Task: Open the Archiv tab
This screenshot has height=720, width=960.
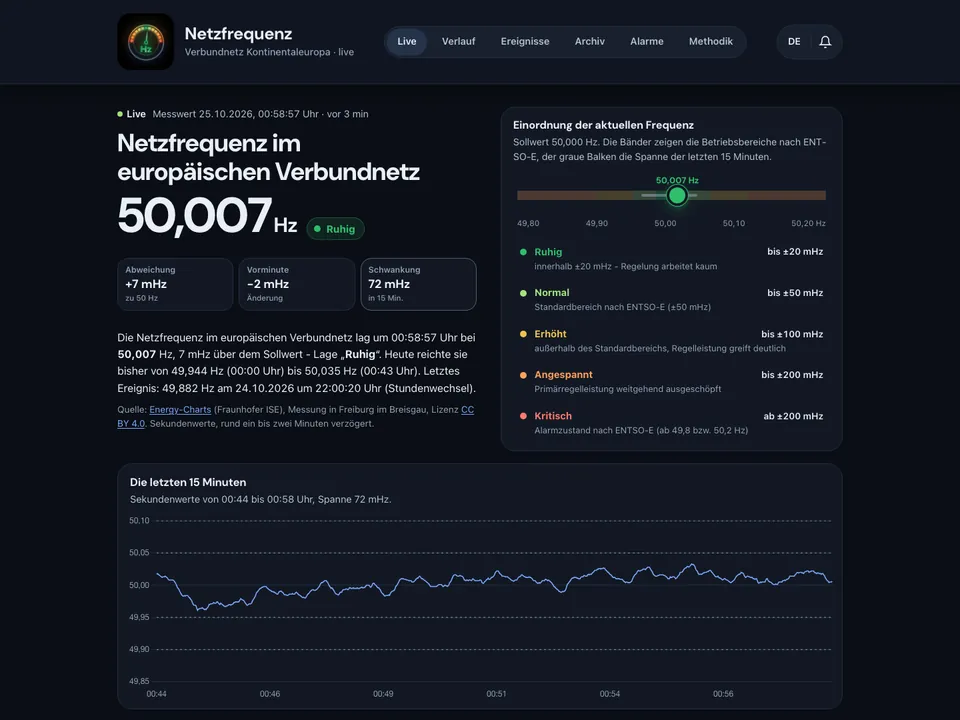Action: coord(590,42)
